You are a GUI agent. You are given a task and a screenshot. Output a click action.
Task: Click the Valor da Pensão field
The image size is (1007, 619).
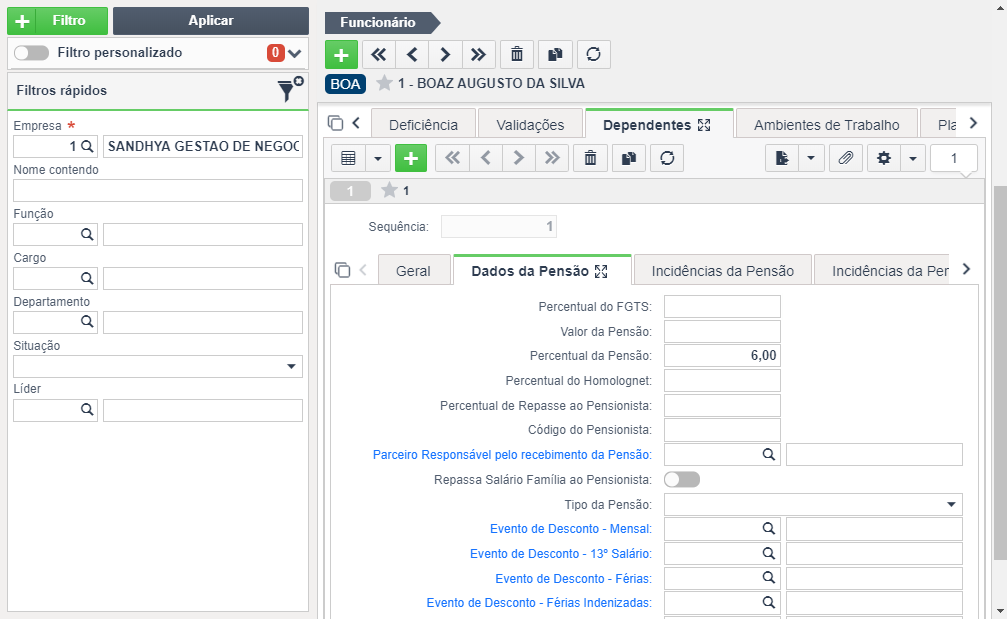722,331
